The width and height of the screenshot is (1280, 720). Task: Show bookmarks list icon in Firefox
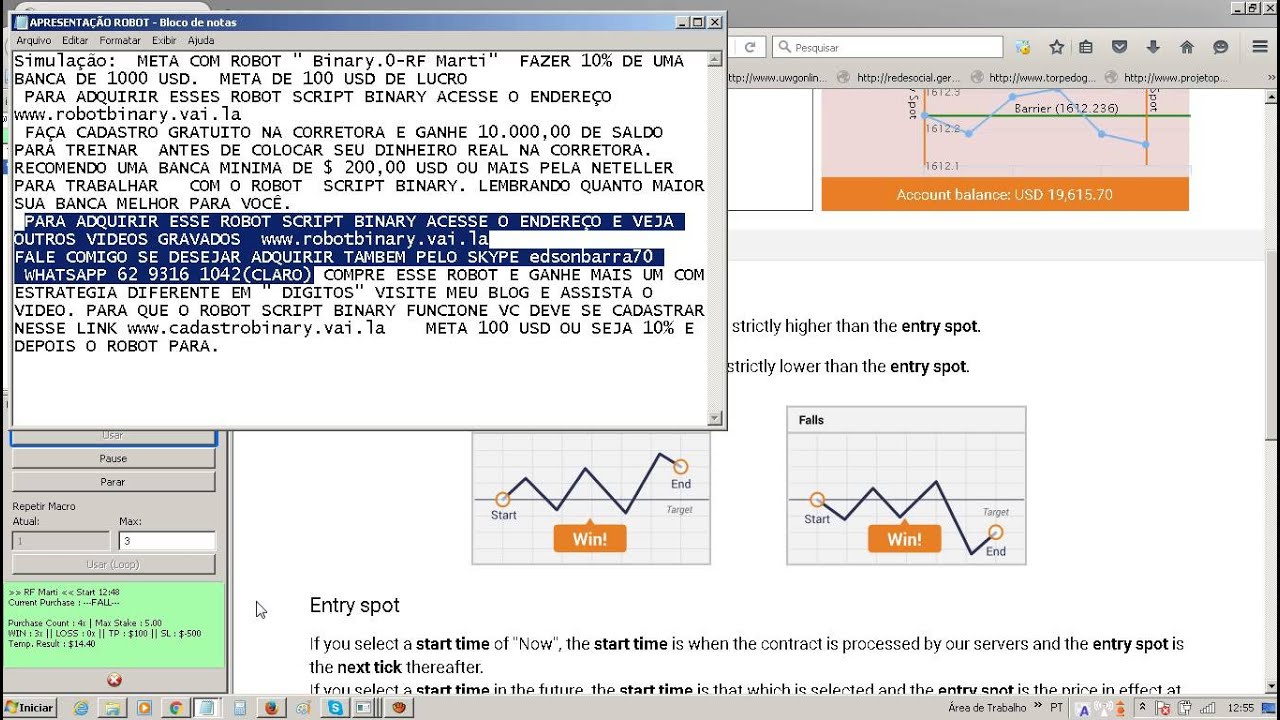coord(1086,47)
